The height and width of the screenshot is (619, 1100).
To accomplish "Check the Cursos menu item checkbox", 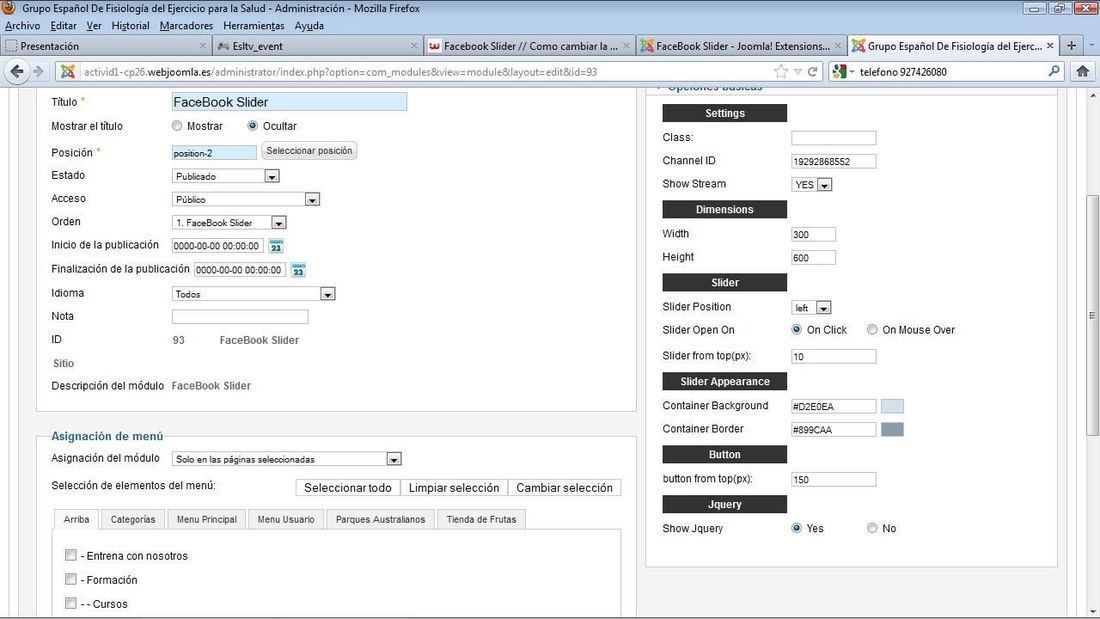I will [71, 603].
